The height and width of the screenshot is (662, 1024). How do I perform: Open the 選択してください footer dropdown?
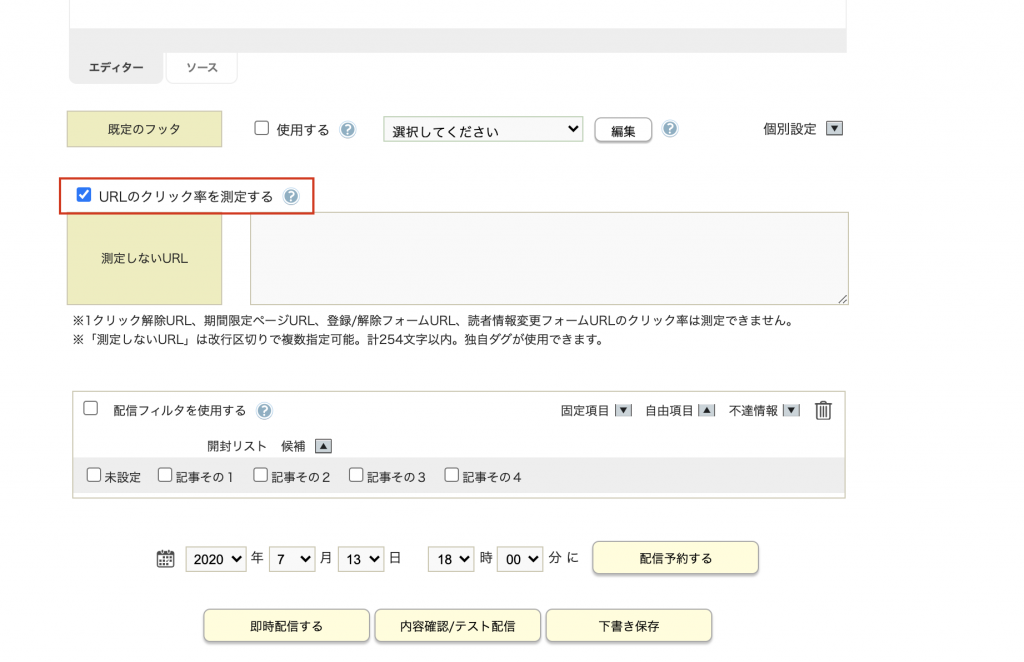coord(483,130)
